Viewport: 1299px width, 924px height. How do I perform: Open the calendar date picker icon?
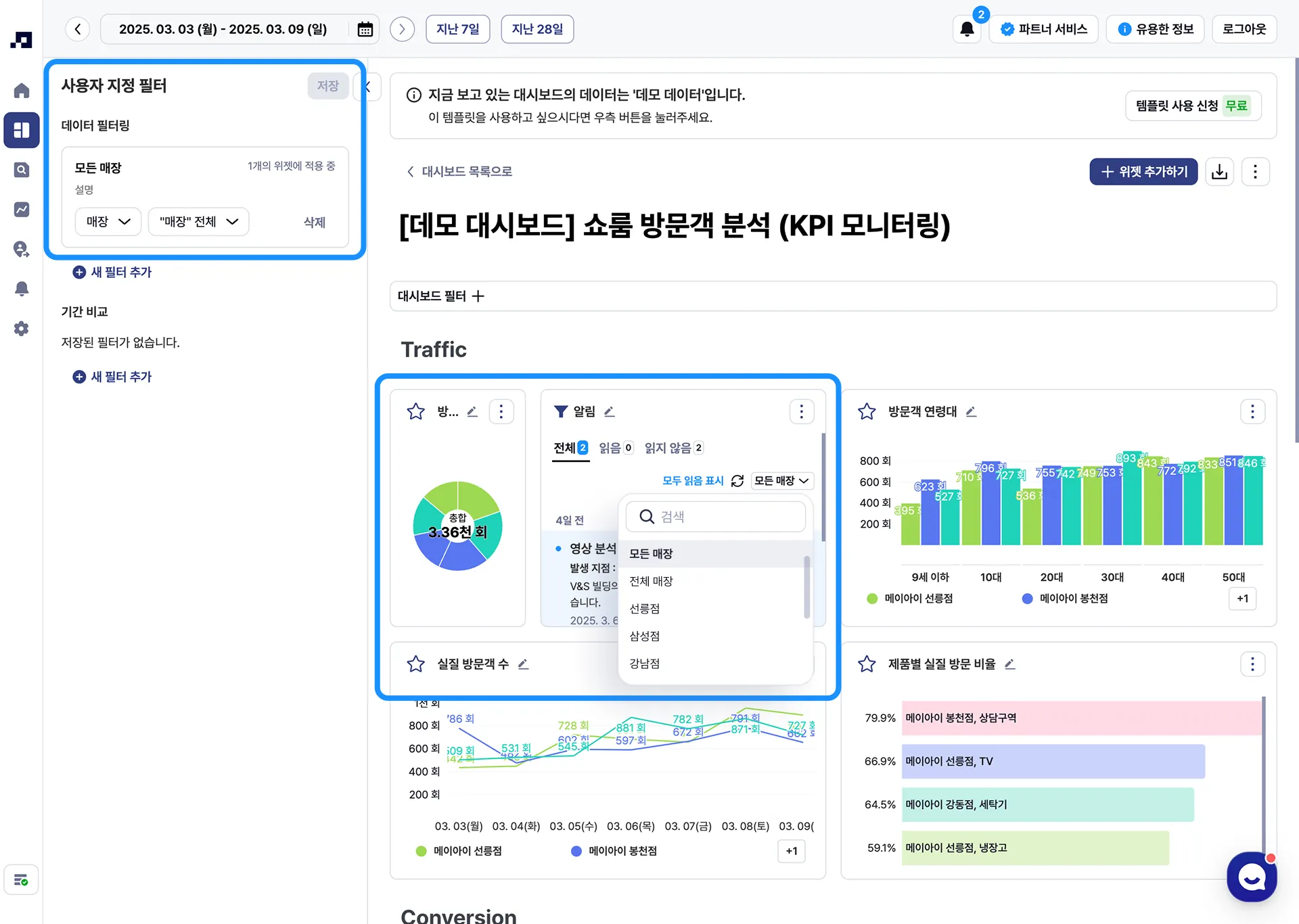pos(365,29)
